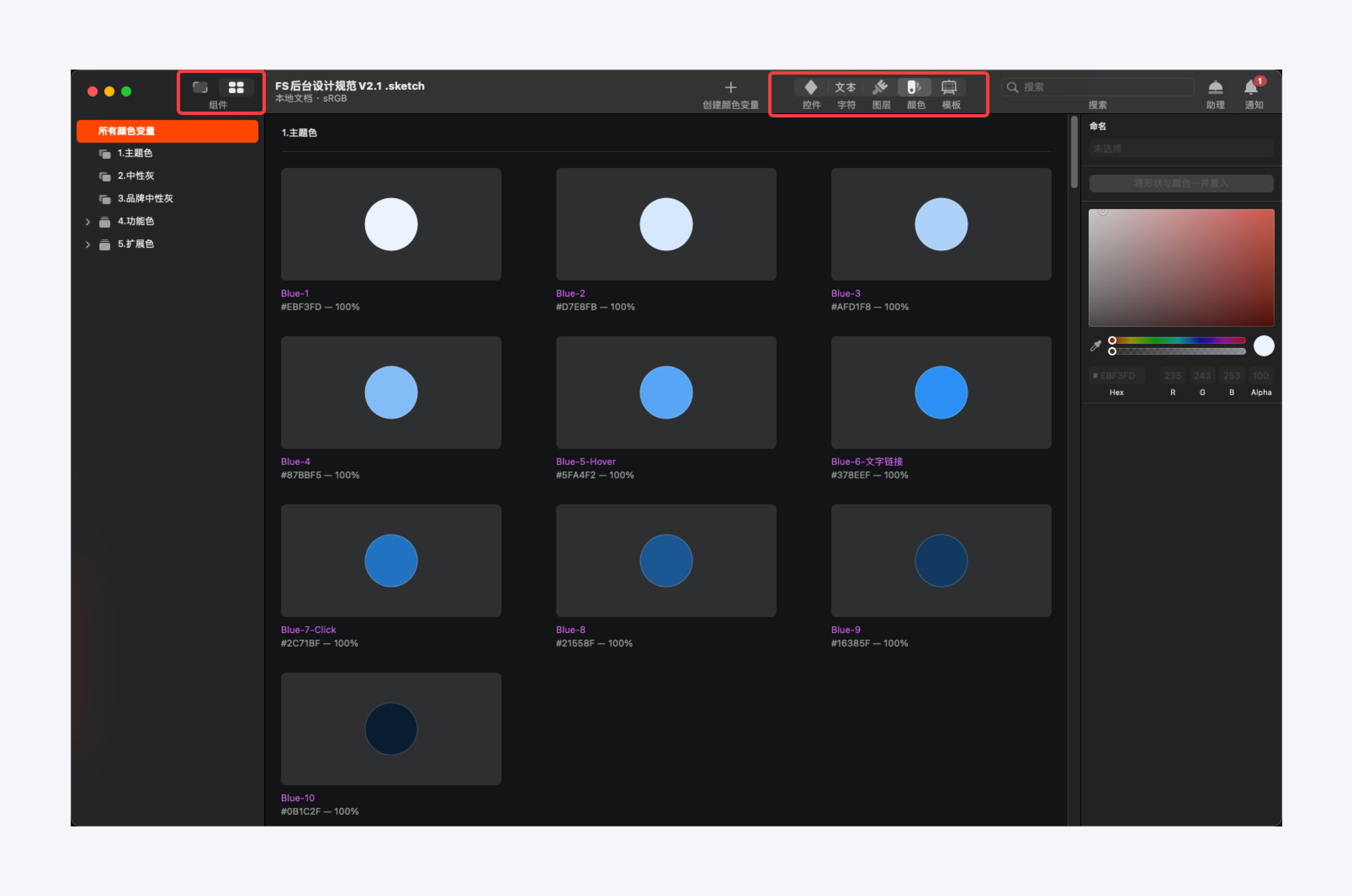Click the 5.扩展色 folder icon
This screenshot has width=1352, height=896.
point(105,245)
